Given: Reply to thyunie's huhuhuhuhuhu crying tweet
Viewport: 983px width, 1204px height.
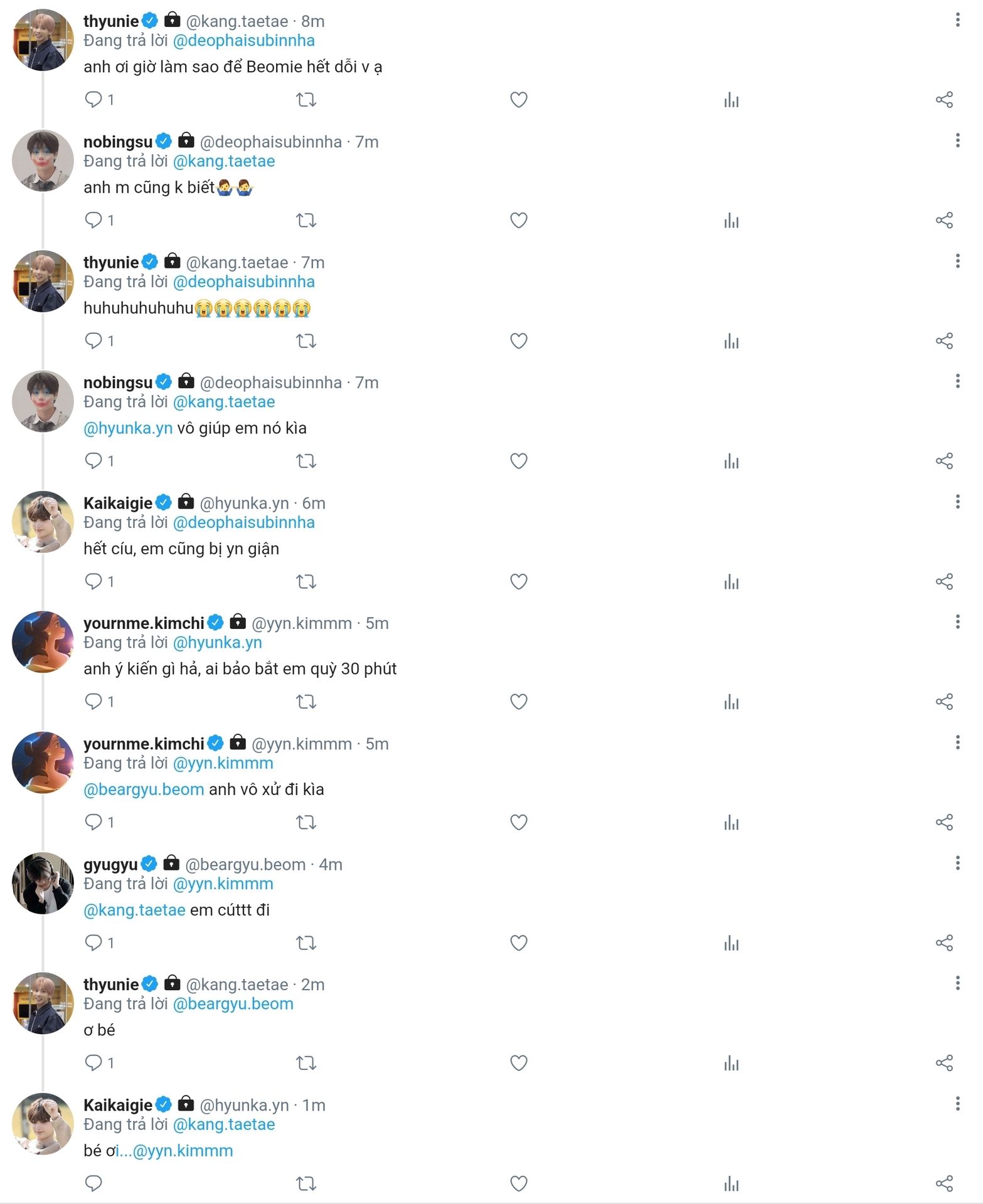Looking at the screenshot, I should tap(93, 341).
